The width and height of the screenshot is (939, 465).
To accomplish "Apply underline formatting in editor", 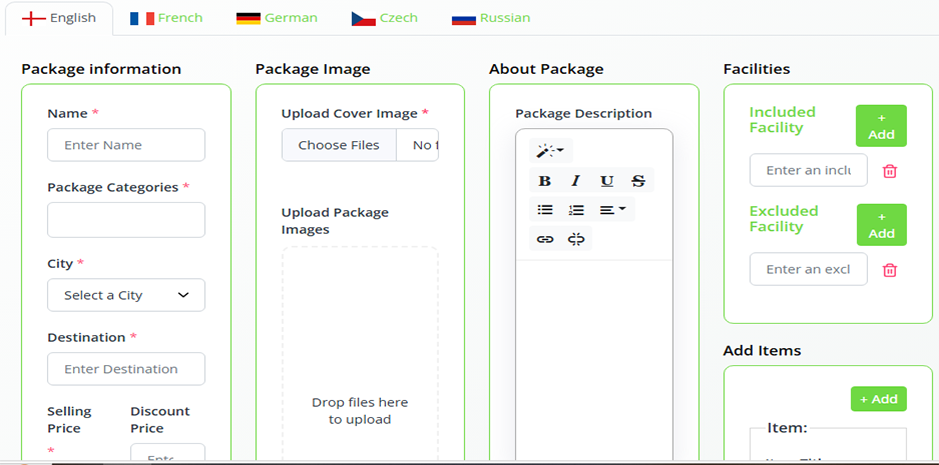I will 607,181.
